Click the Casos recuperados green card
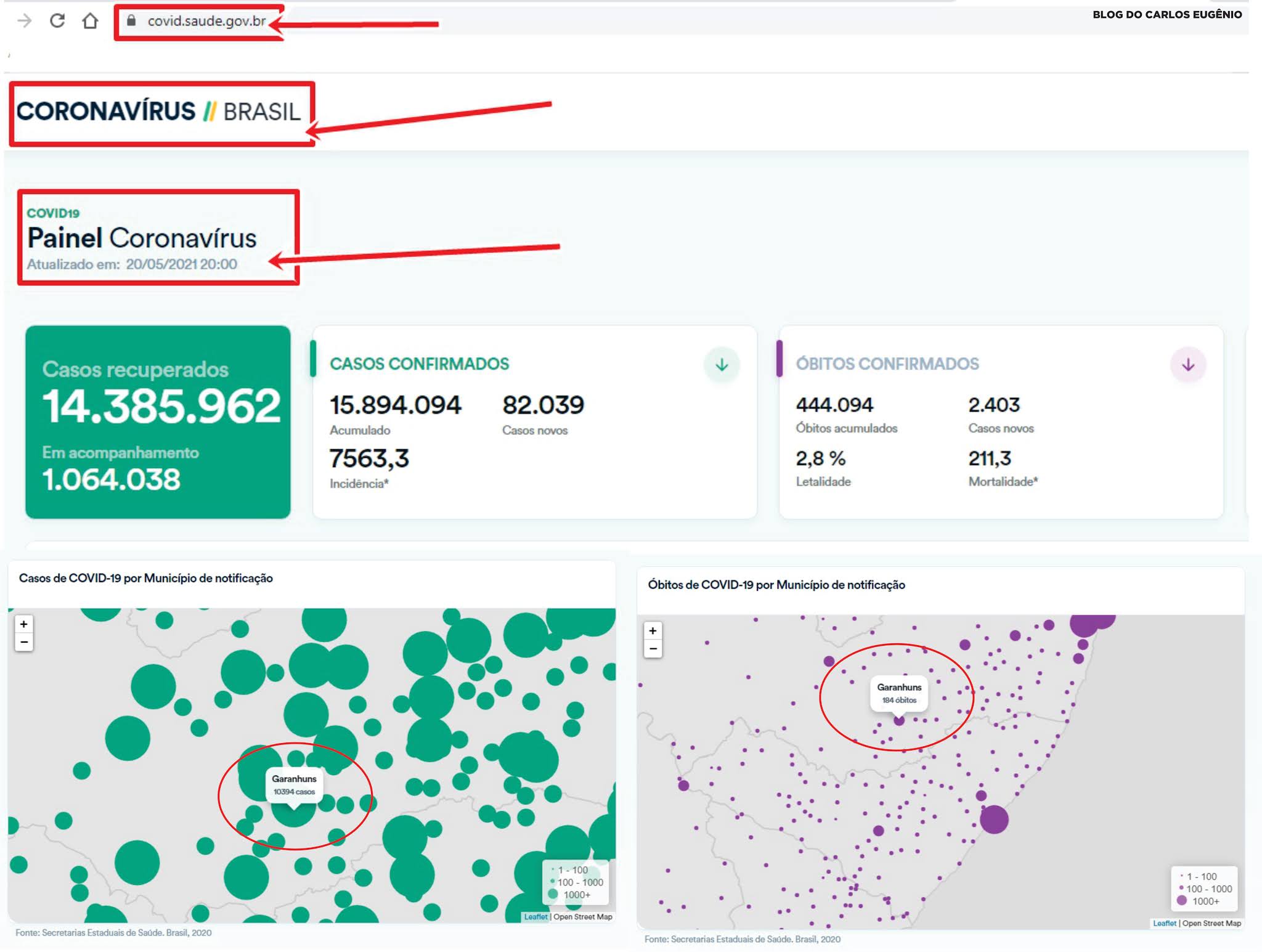The height and width of the screenshot is (952, 1262). [x=158, y=422]
